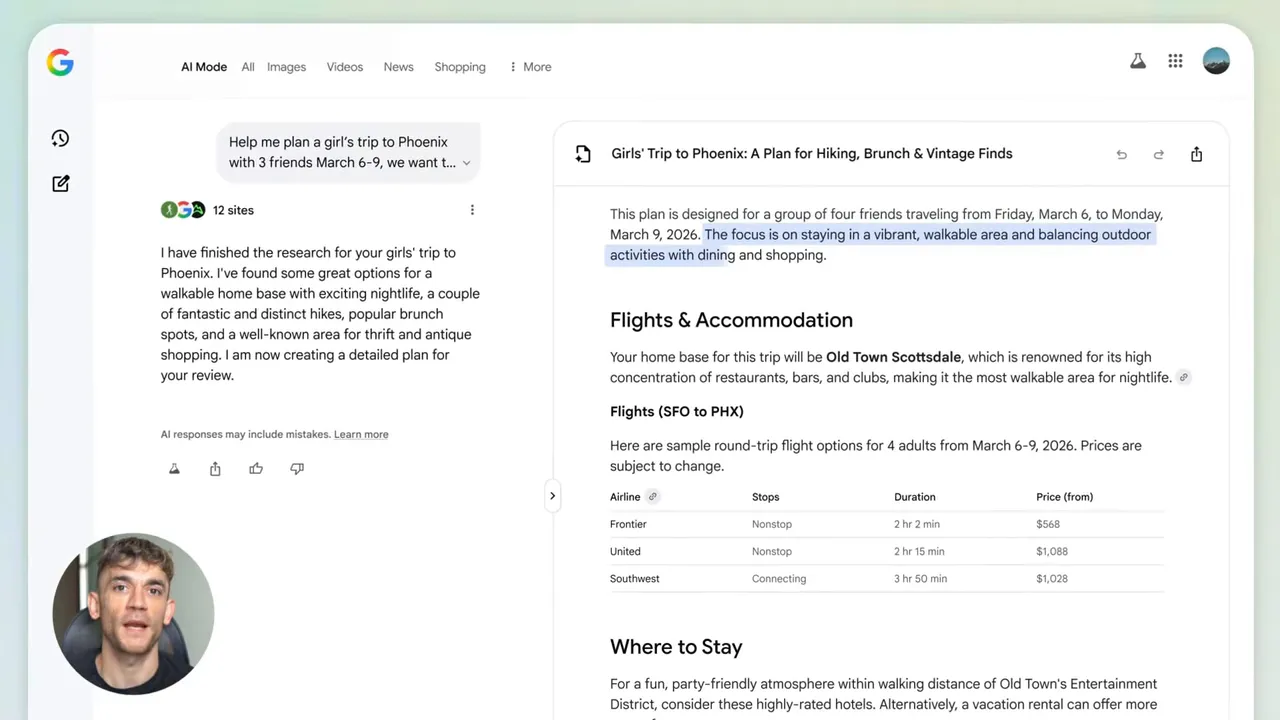This screenshot has height=720, width=1280.
Task: Click the presenter webcam thumbnail
Action: [133, 614]
